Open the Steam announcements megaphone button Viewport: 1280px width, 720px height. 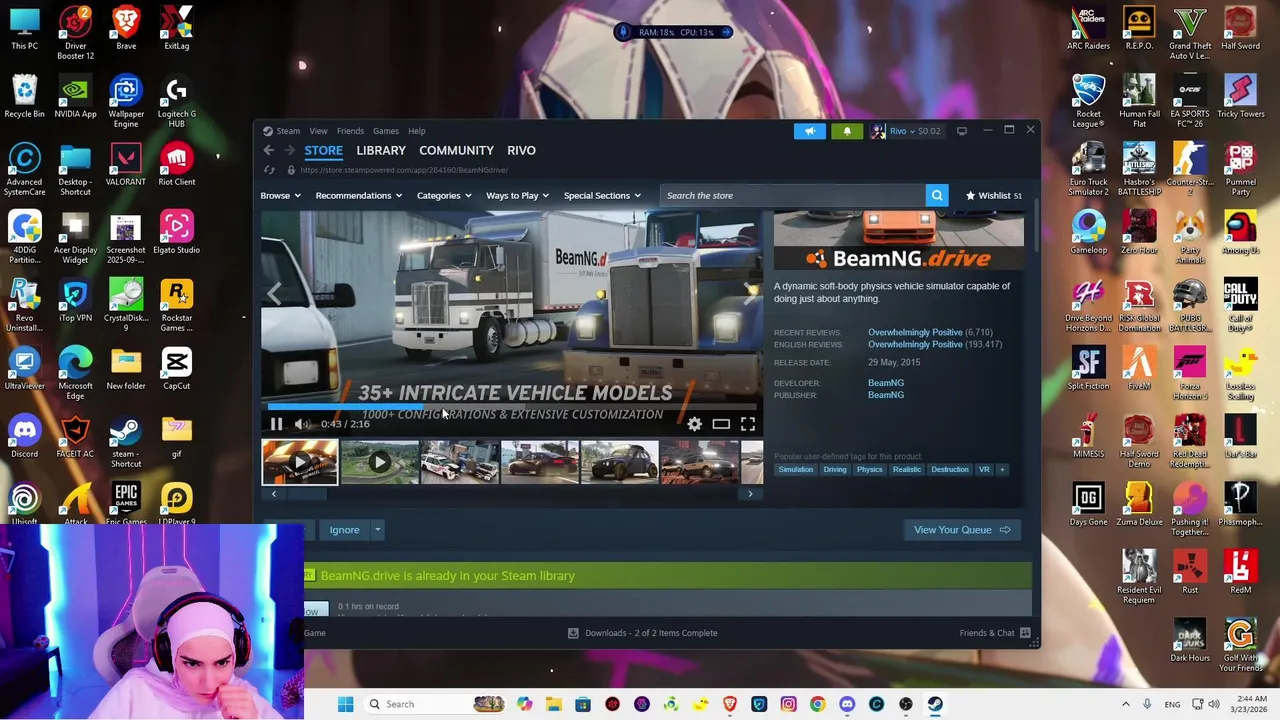tap(810, 131)
